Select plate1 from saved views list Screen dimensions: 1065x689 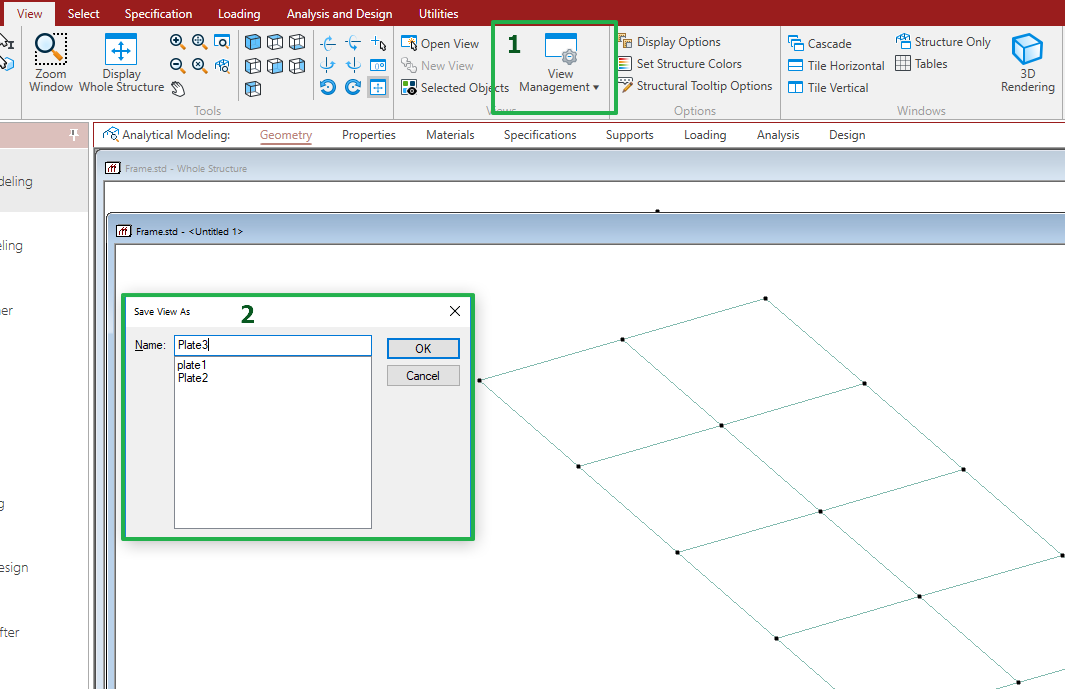[x=192, y=365]
